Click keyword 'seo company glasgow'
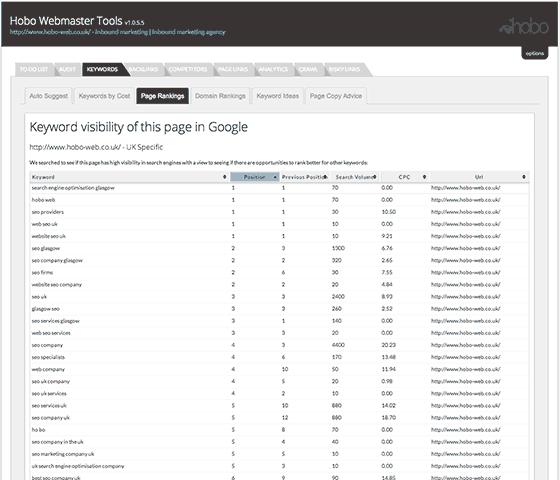560x480 pixels. 57,260
